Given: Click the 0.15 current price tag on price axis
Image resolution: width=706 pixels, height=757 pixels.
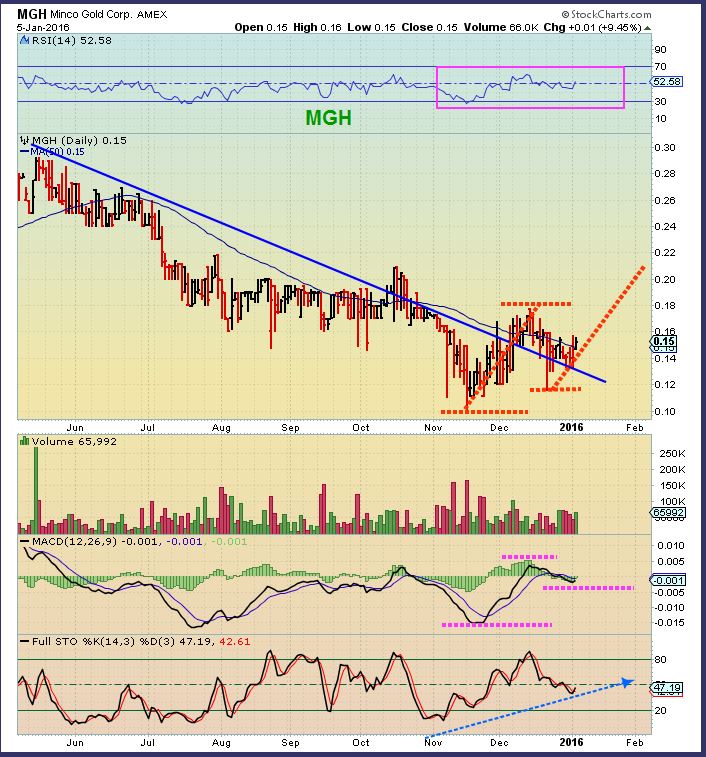Looking at the screenshot, I should point(664,341).
